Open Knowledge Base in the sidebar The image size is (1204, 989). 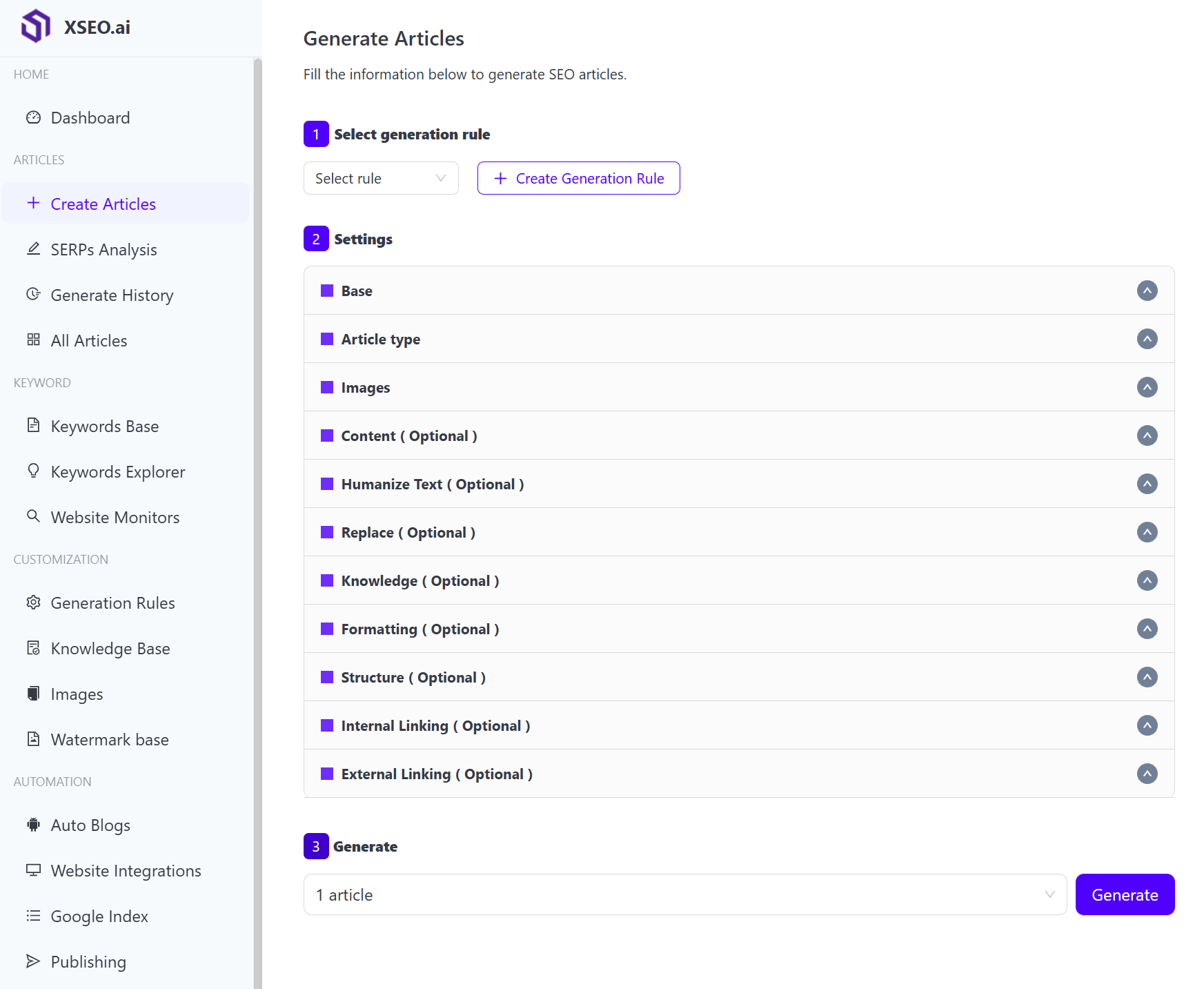[x=110, y=649]
